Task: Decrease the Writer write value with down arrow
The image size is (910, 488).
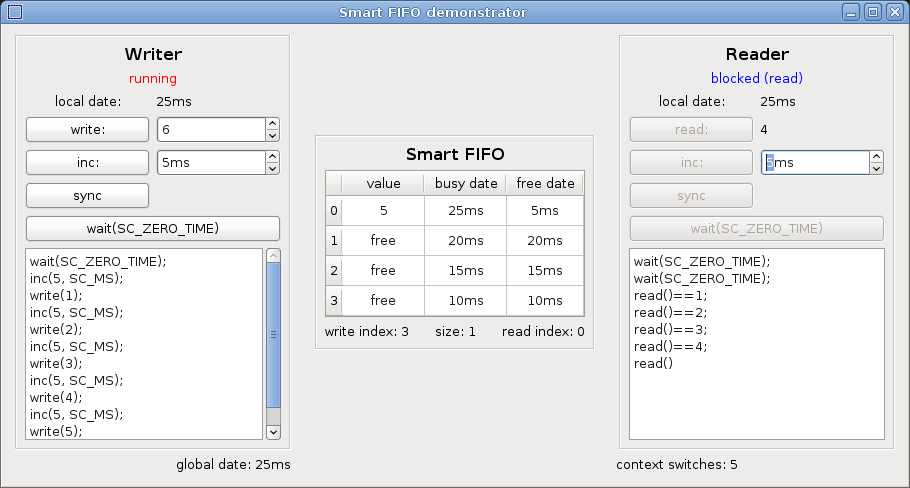Action: coord(273,135)
